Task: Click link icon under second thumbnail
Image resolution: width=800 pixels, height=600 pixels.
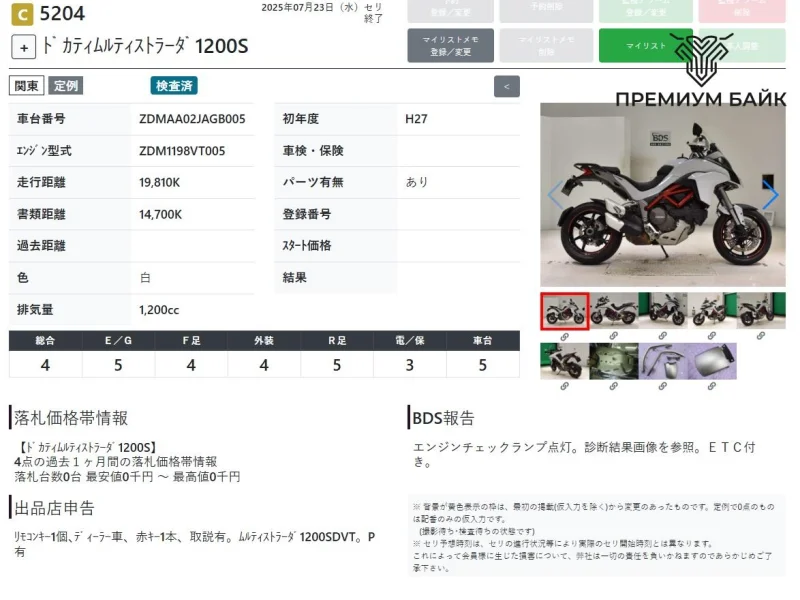Action: 614,336
